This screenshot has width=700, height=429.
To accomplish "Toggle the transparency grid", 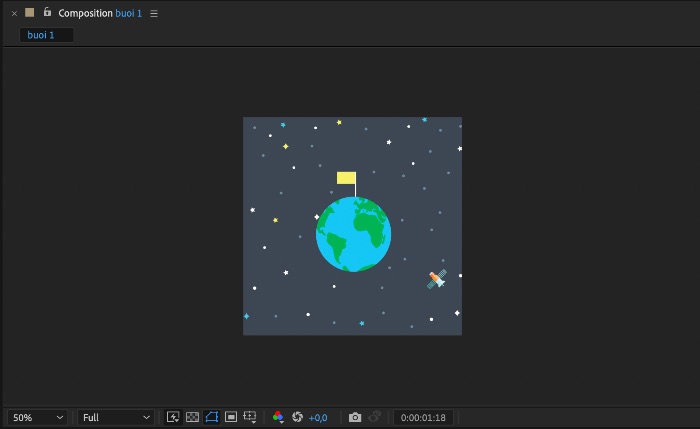I will pyautogui.click(x=192, y=417).
